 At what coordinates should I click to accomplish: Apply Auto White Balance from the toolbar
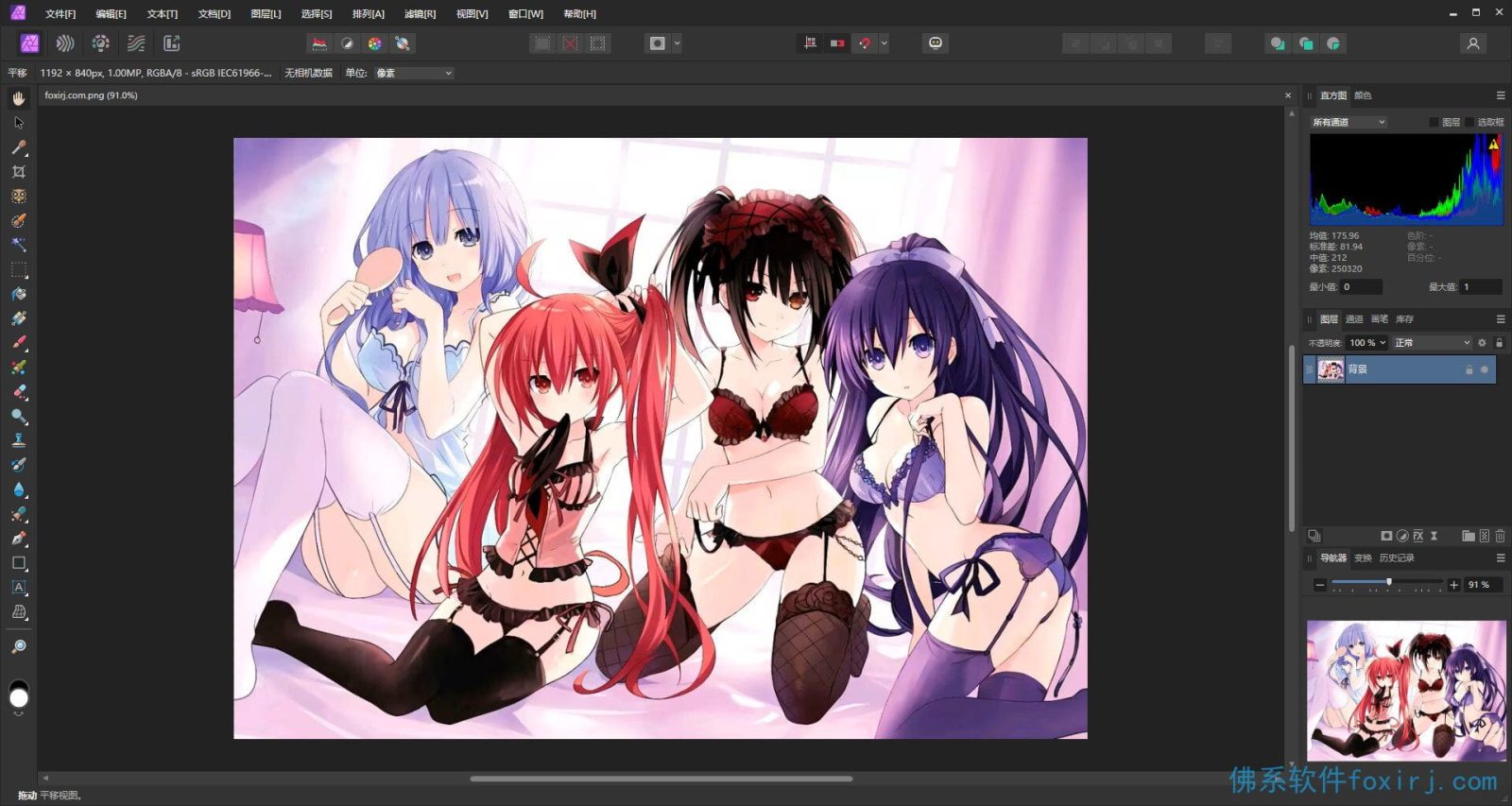click(403, 43)
